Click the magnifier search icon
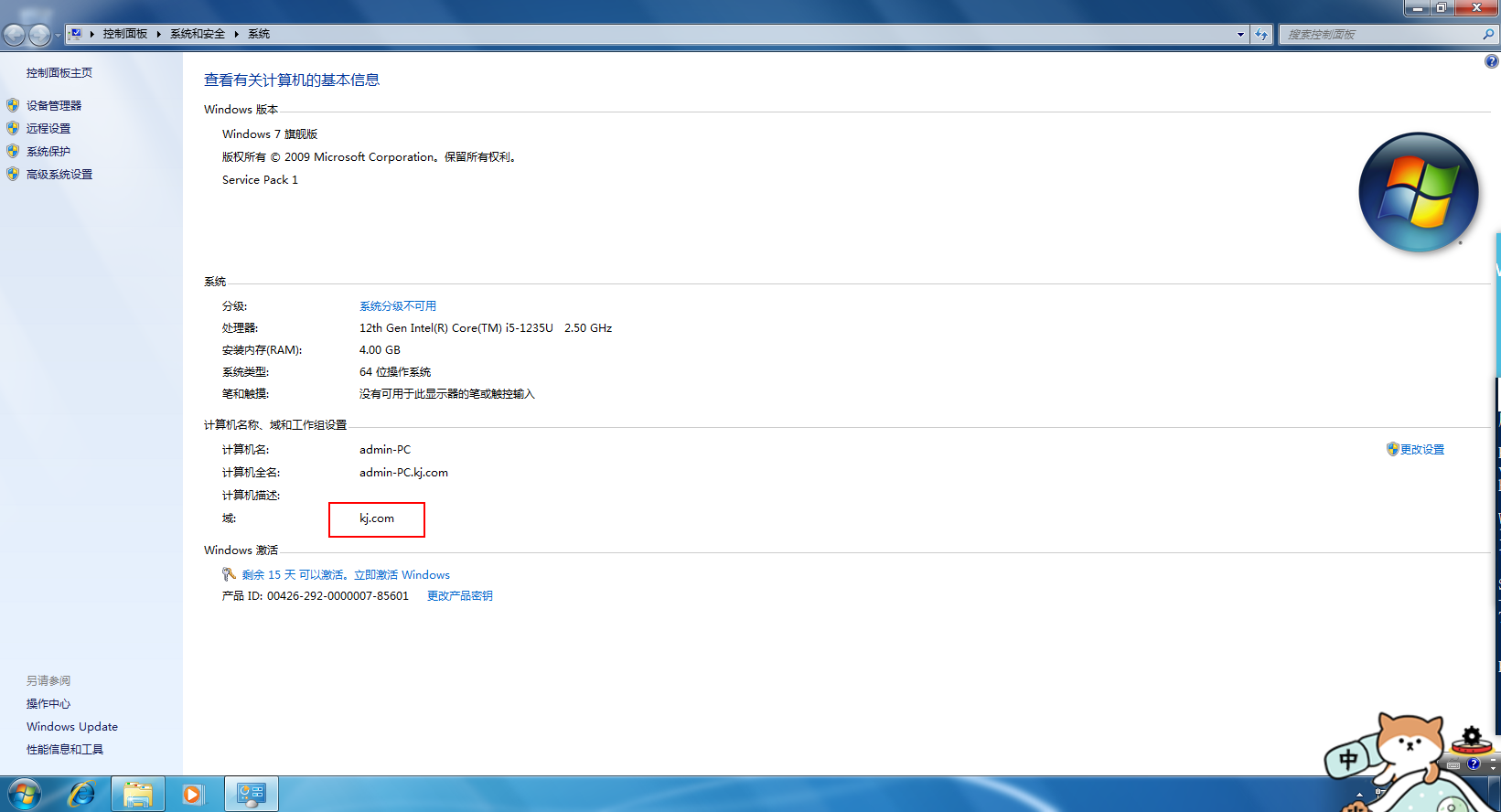 click(1488, 35)
